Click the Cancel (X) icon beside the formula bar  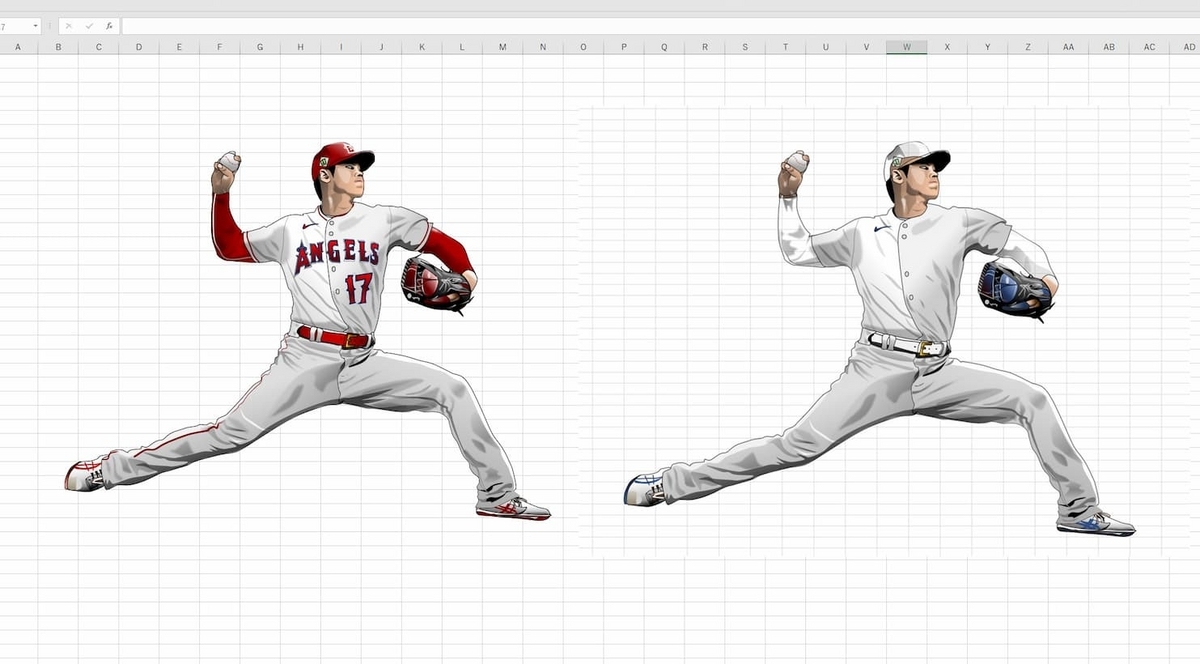click(69, 26)
